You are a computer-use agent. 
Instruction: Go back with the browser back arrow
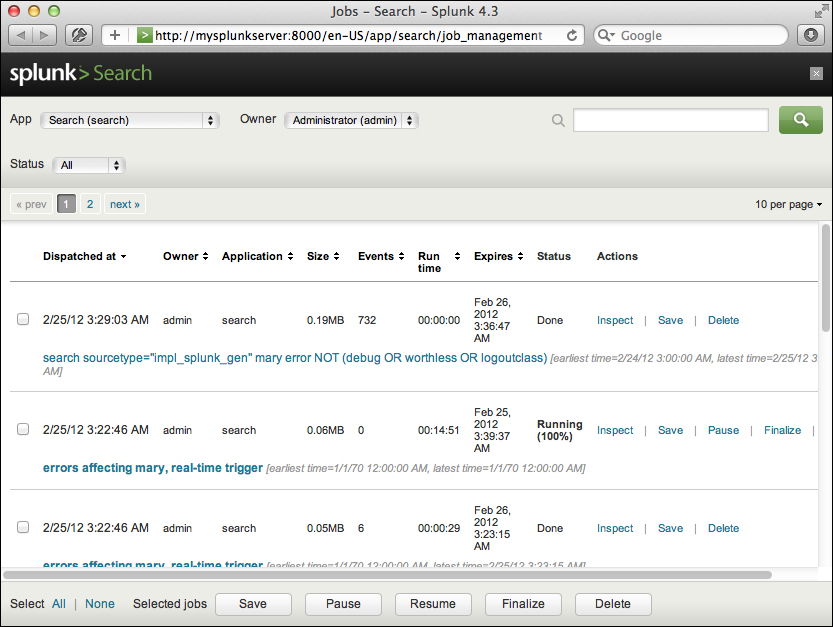coord(21,36)
